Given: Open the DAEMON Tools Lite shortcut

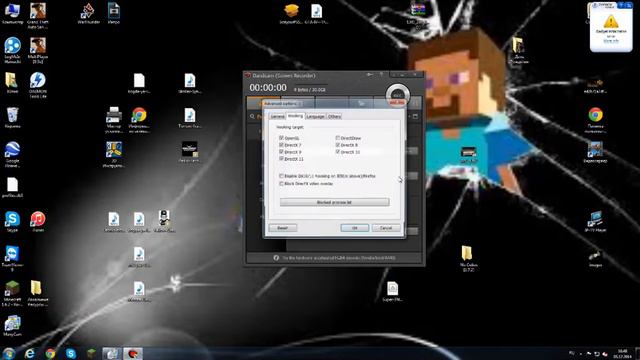Looking at the screenshot, I should click(x=38, y=85).
